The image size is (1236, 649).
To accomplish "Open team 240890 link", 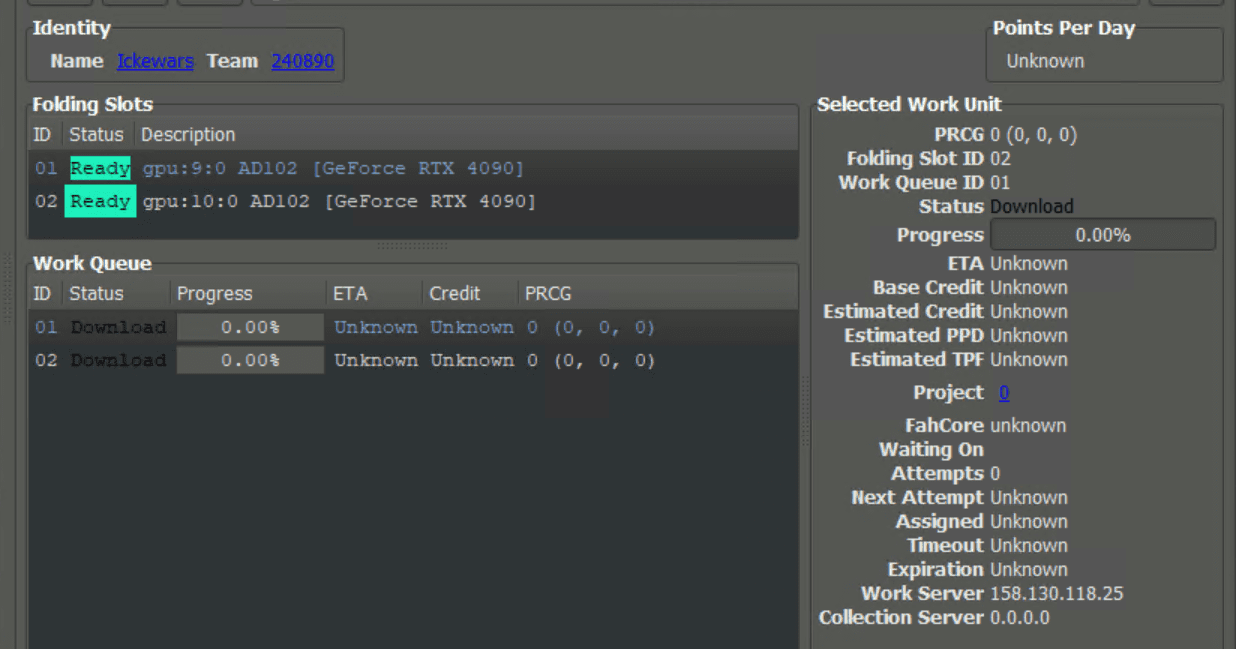I will 302,61.
